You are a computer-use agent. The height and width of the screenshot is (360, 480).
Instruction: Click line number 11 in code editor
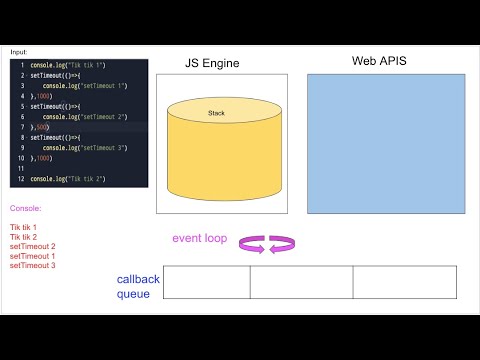21,168
